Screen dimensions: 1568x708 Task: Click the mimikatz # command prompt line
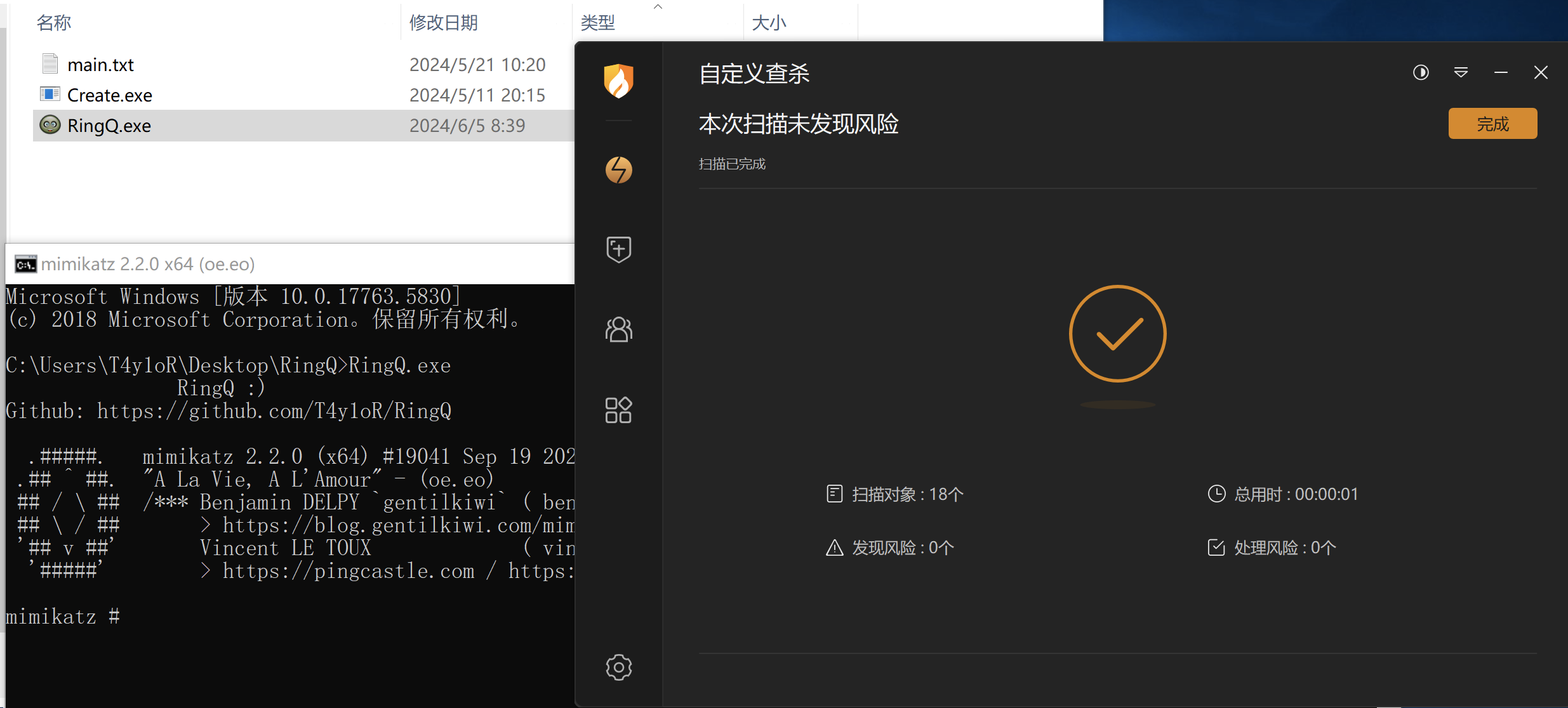[x=62, y=617]
